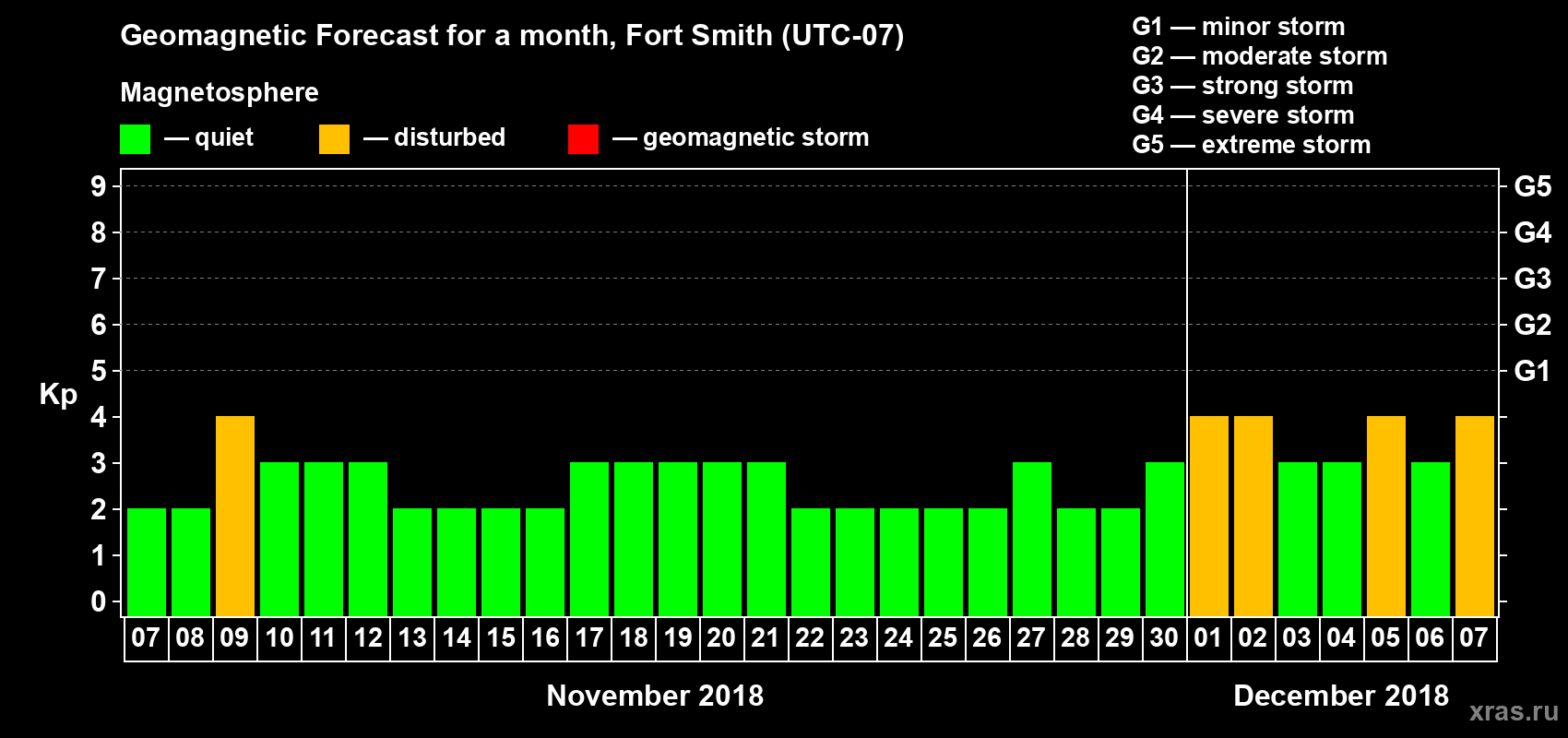This screenshot has width=1568, height=738.
Task: Click date label '10' on the axis
Action: pyautogui.click(x=279, y=638)
